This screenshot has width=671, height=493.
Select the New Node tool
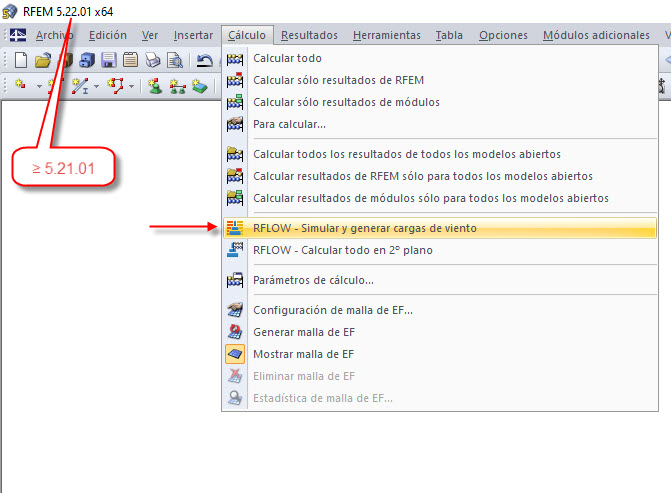20,85
